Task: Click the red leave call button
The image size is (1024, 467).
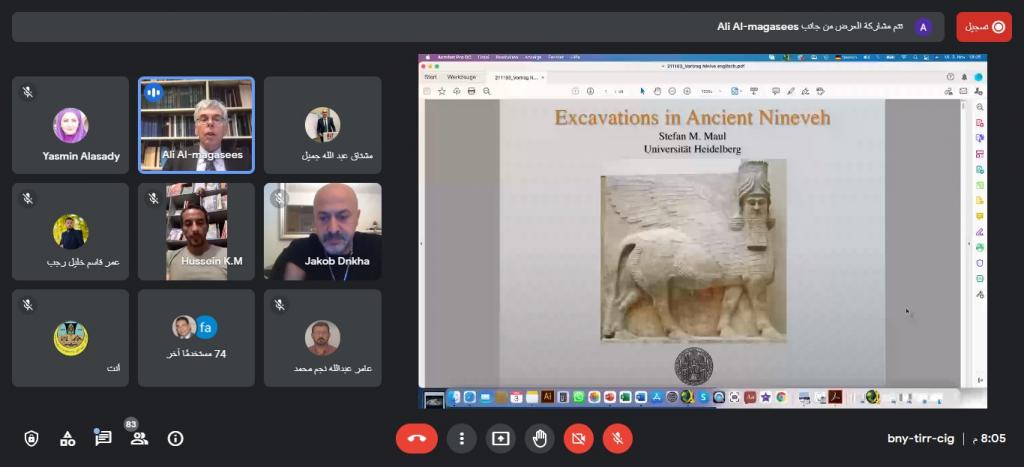Action: click(x=417, y=438)
